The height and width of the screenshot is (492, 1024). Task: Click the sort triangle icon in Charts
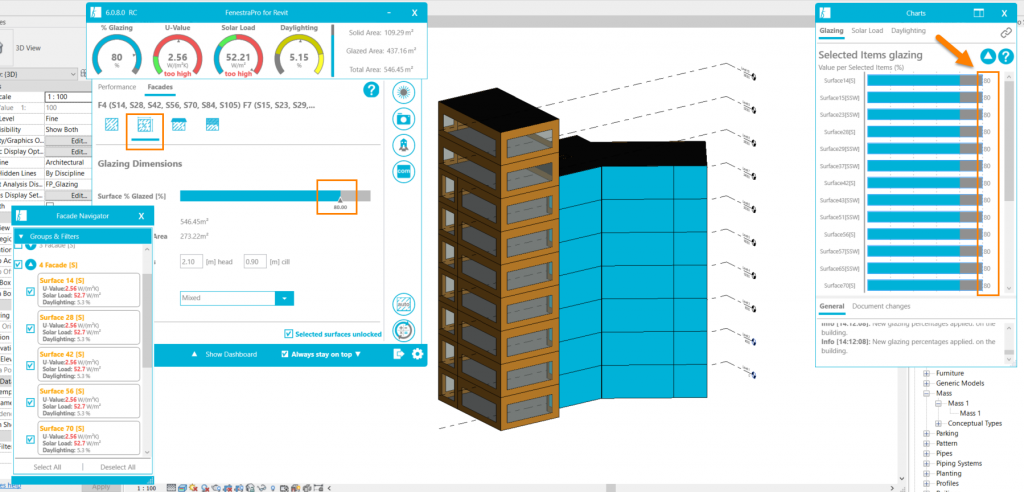coord(988,56)
